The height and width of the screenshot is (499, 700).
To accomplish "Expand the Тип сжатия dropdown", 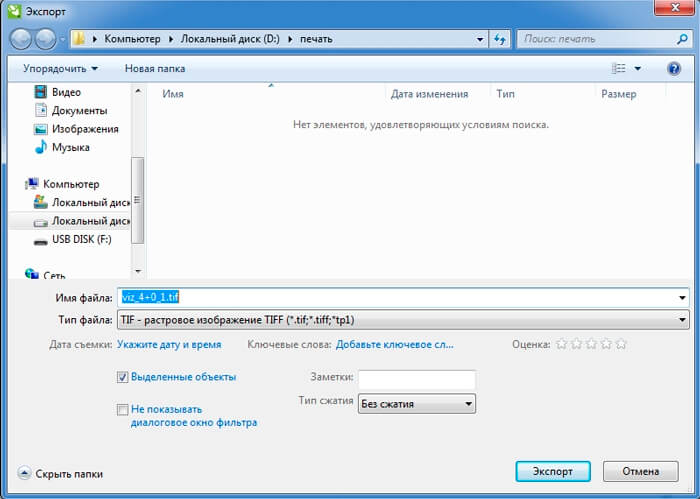I will [468, 404].
